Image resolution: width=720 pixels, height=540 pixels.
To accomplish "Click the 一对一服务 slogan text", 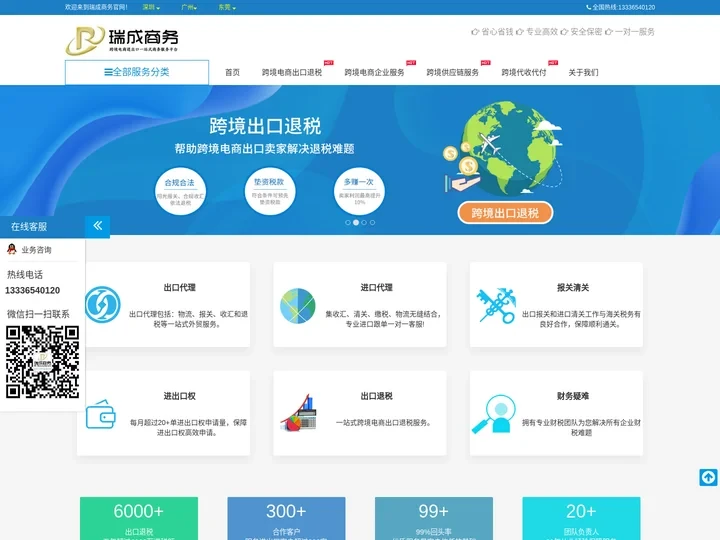I will (635, 32).
